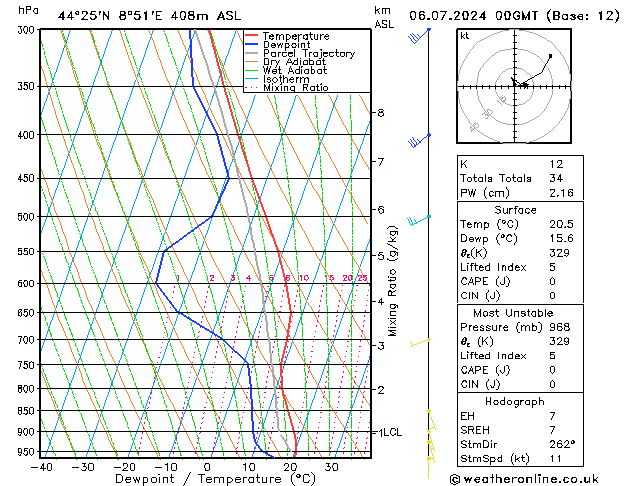Click the 'Surface' section heading
629x486 pixels.
pos(515,210)
